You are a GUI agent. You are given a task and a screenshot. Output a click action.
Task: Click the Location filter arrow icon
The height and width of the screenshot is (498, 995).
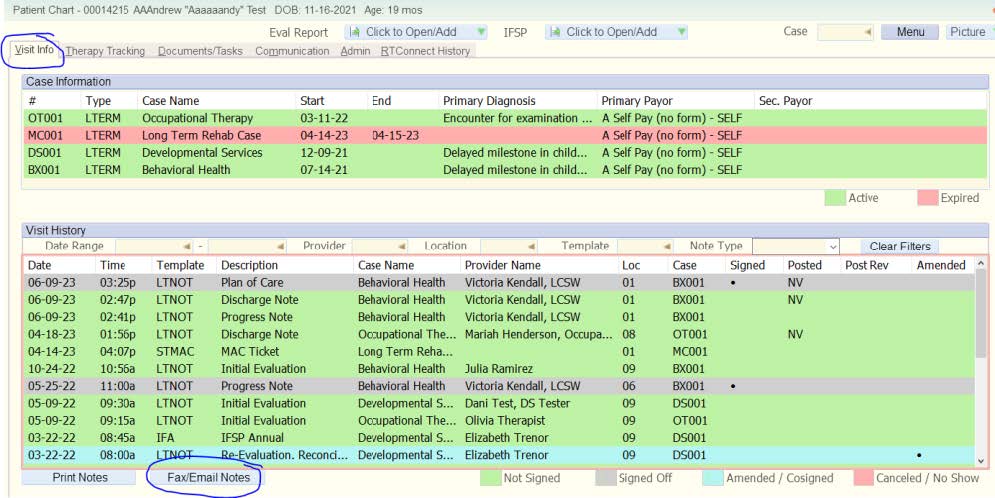[x=530, y=246]
